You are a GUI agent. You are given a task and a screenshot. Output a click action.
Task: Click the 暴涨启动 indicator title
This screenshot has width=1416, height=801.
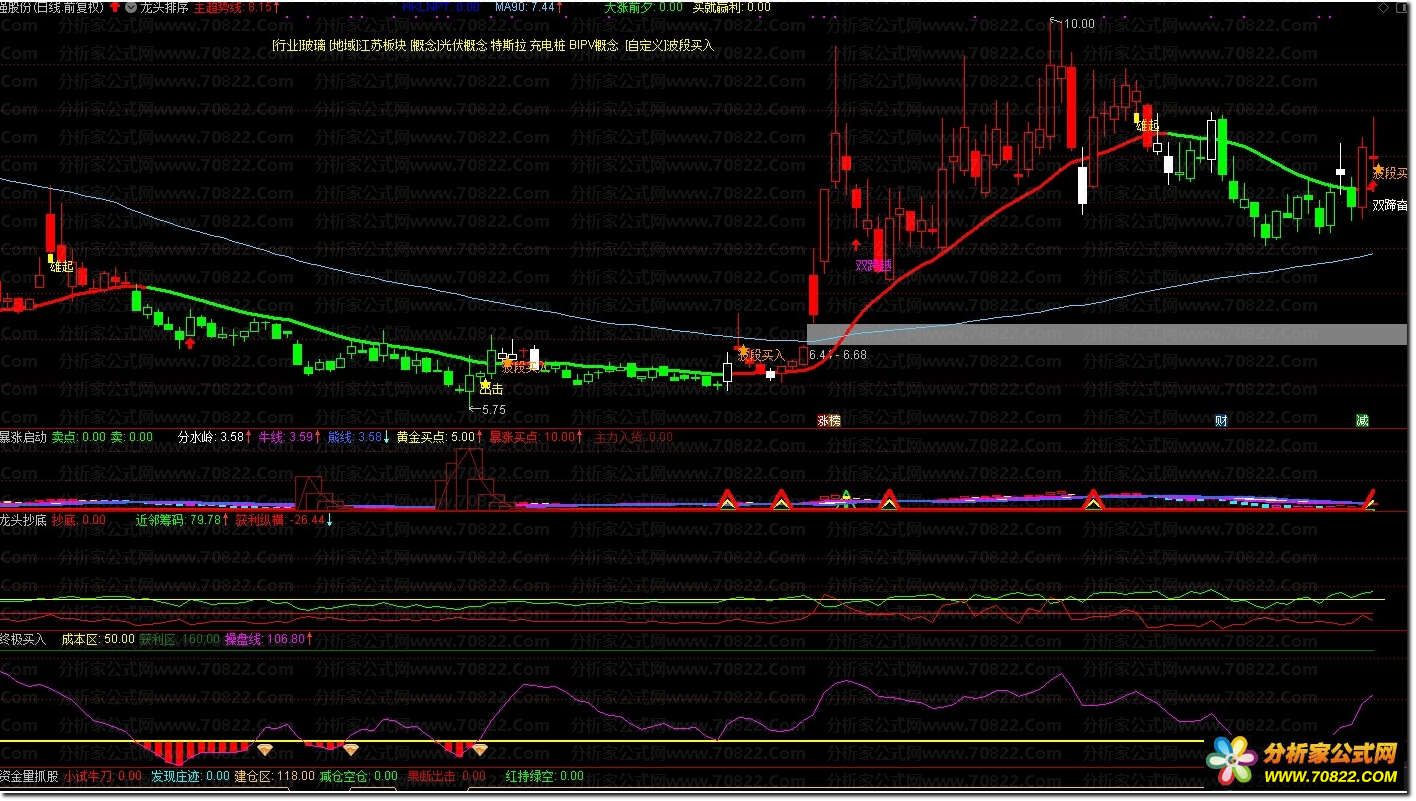point(23,437)
